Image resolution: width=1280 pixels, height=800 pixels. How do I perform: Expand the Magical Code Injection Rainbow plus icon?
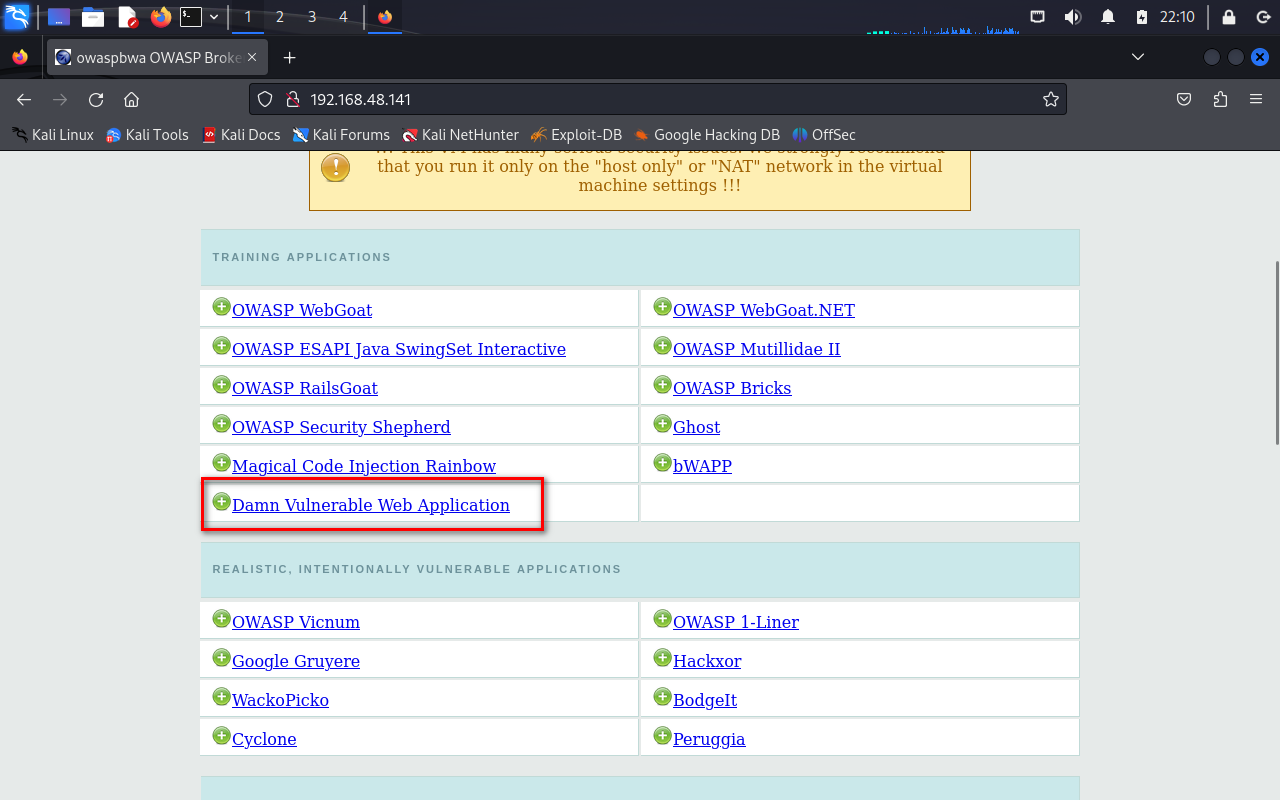tap(222, 463)
